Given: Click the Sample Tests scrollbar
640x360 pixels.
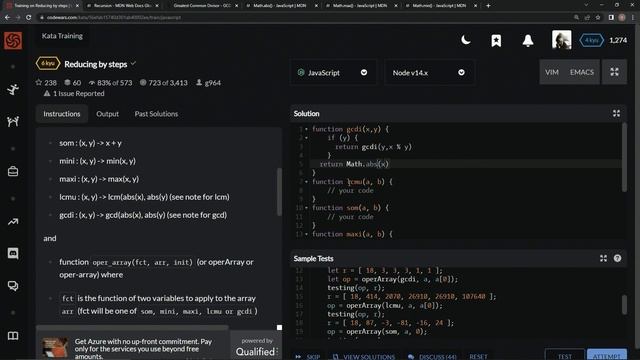Looking at the screenshot, I should click(624, 304).
